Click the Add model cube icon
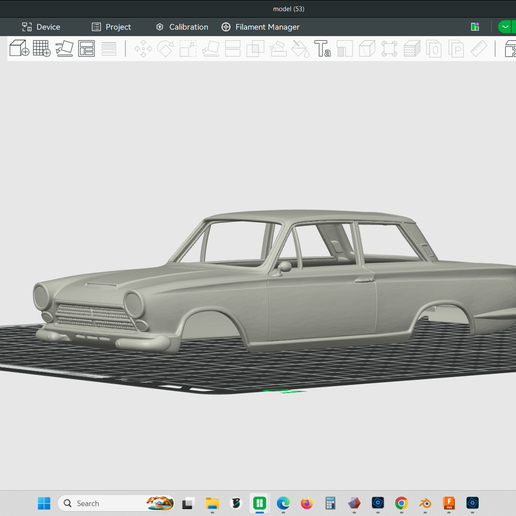The width and height of the screenshot is (516, 516). pos(19,49)
